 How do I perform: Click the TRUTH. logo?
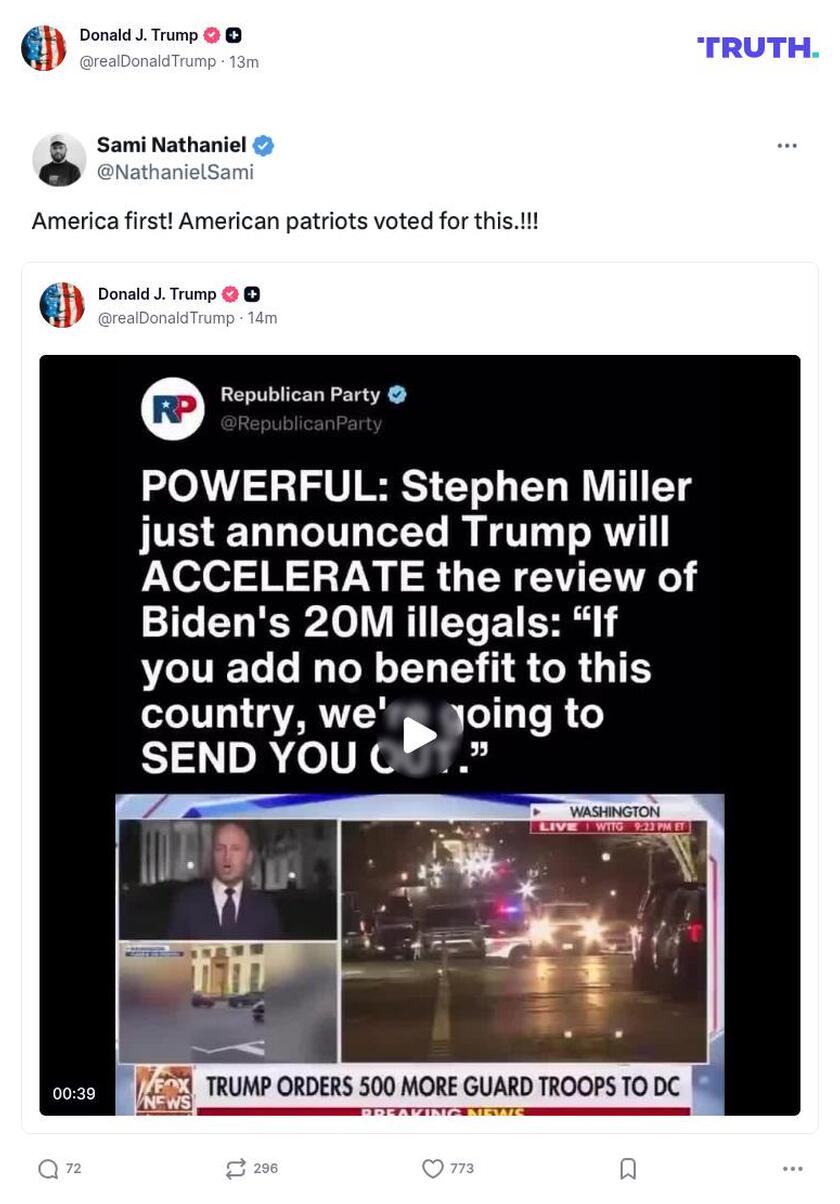tap(758, 47)
